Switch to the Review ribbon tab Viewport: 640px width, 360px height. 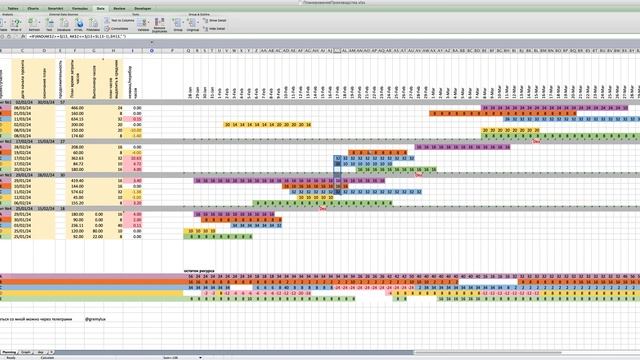(119, 8)
